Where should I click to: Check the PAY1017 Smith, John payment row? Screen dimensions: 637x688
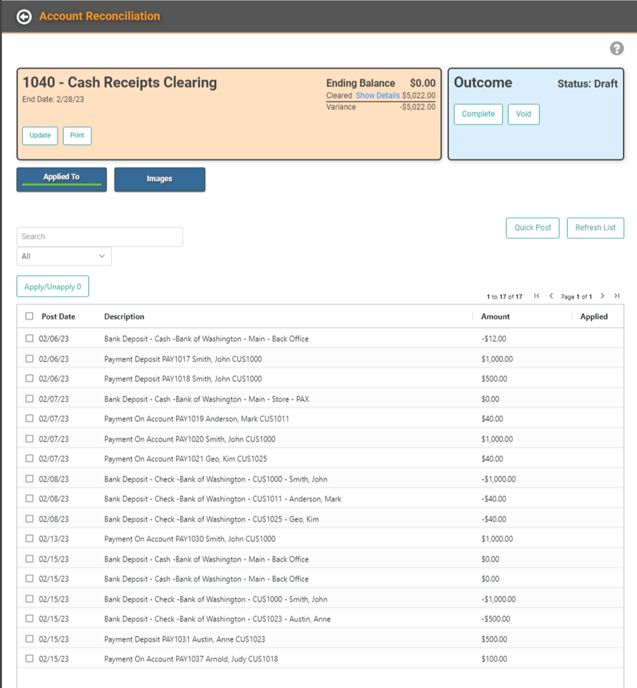point(29,359)
